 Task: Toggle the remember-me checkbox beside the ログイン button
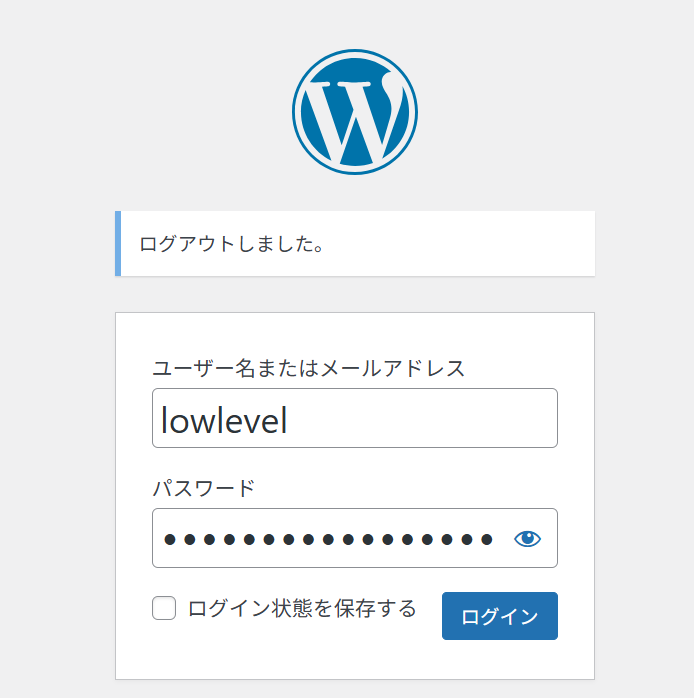click(164, 608)
